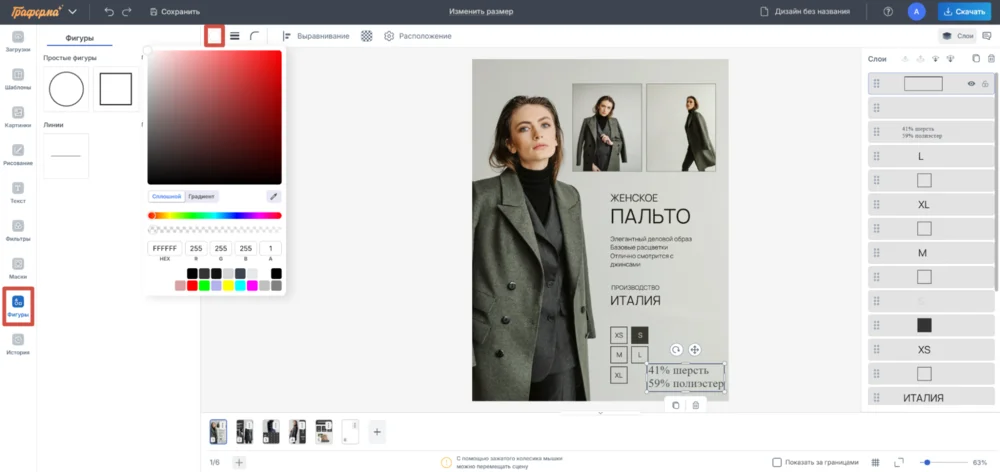
Task: Click the transparency checkerboard icon
Action: click(367, 36)
